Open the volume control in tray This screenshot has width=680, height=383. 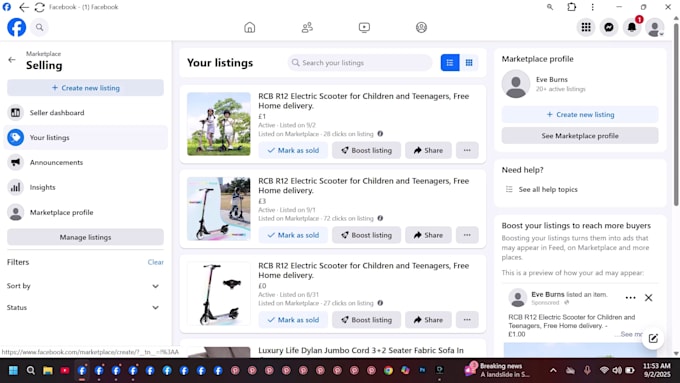coord(617,370)
